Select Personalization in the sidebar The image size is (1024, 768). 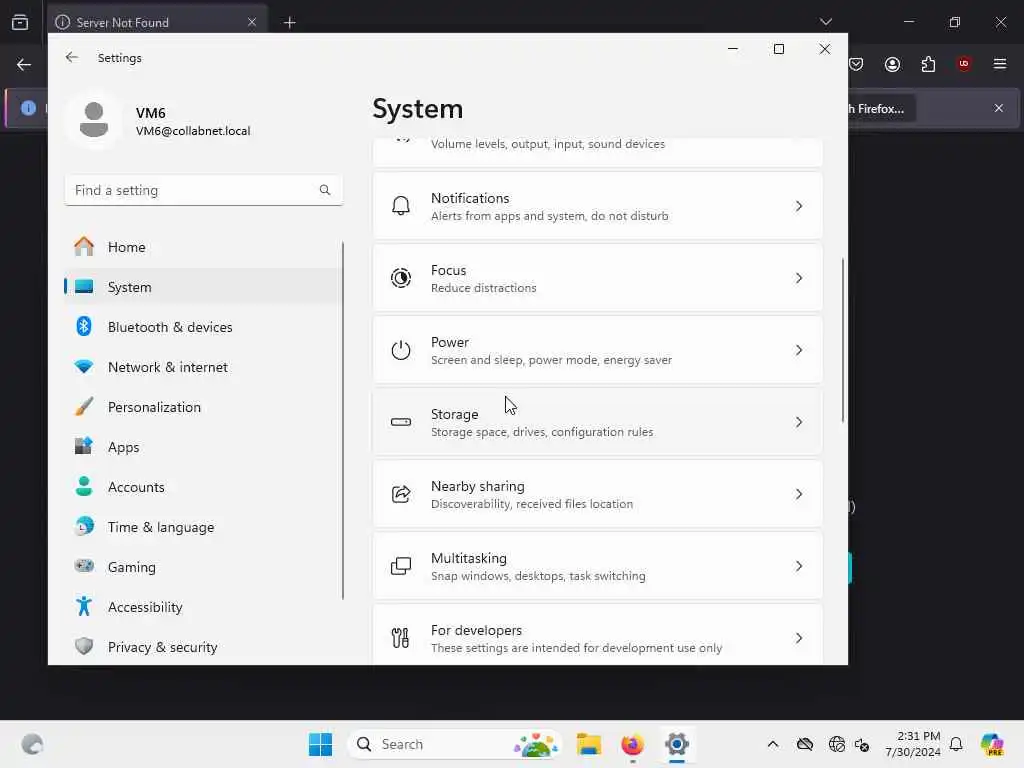pos(203,407)
